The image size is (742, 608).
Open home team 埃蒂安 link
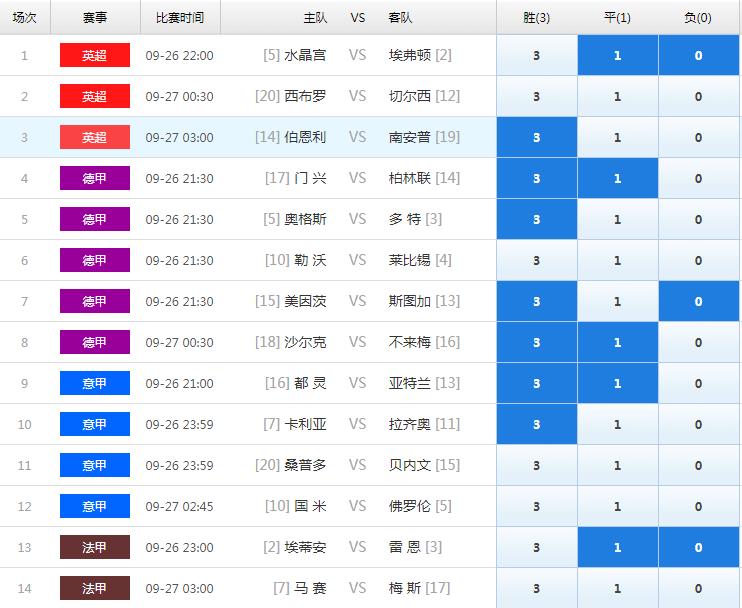click(305, 547)
